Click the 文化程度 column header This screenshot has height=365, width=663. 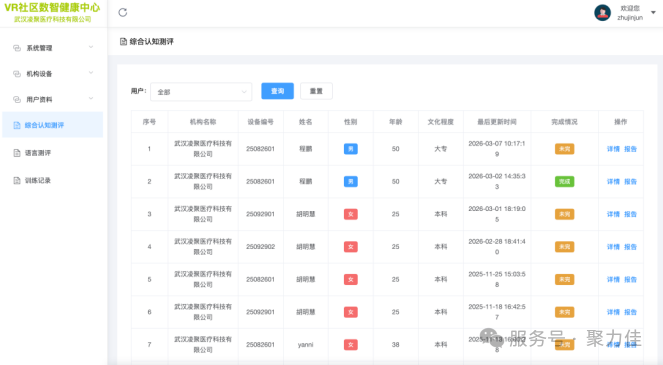tap(441, 122)
